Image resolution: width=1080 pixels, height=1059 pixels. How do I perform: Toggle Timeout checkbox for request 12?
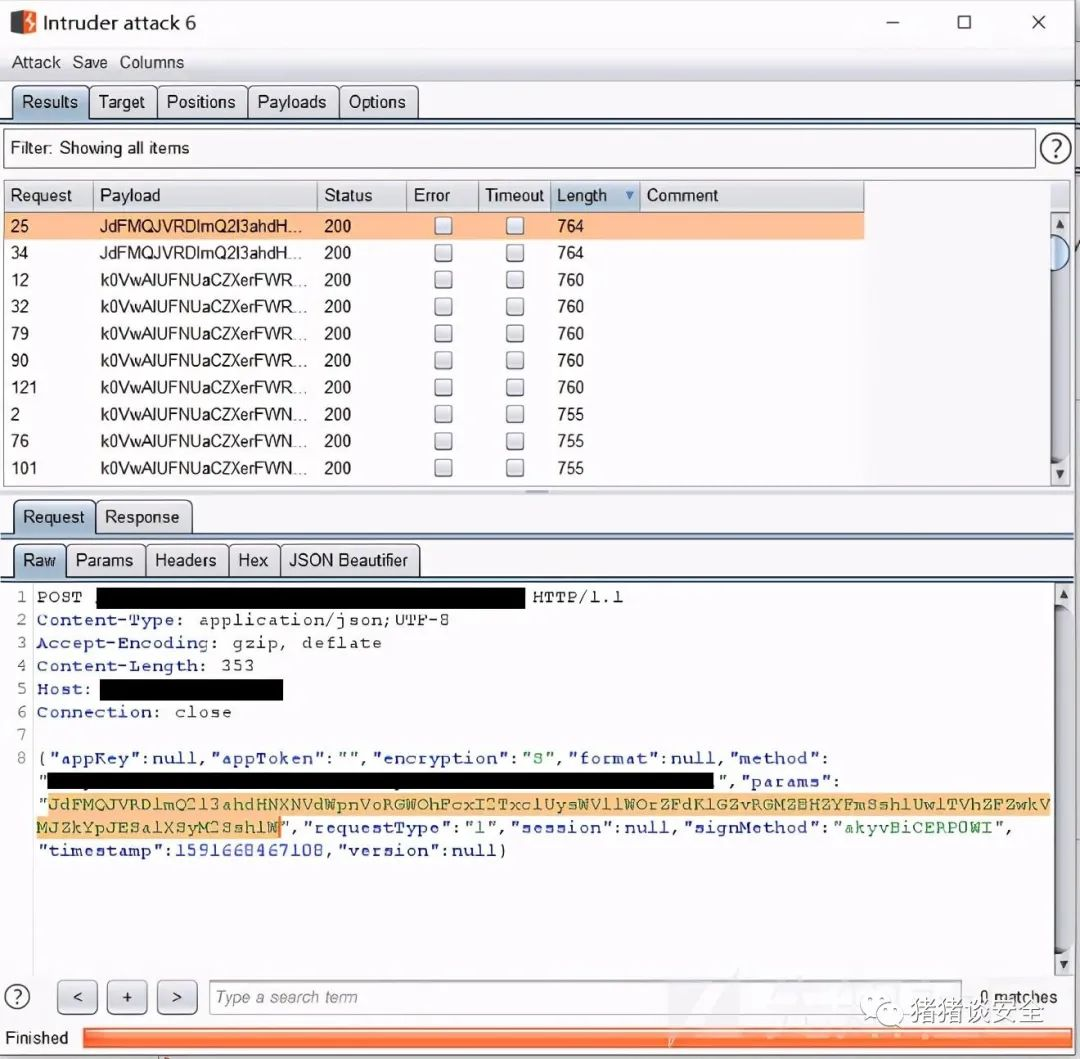(515, 280)
